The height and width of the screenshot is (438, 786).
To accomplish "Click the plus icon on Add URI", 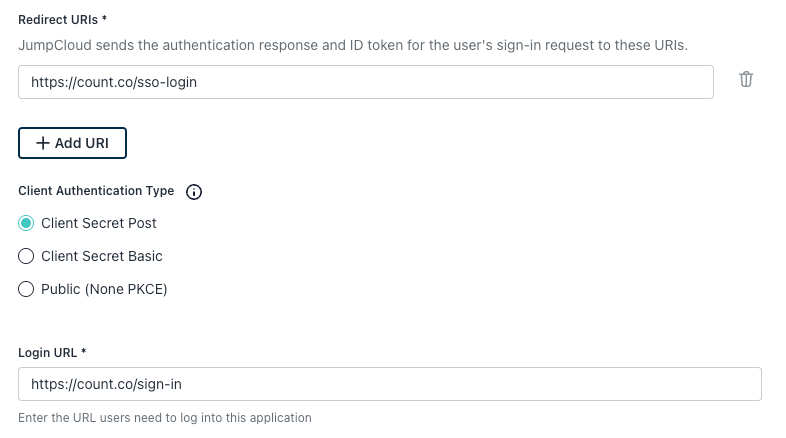I will (42, 143).
